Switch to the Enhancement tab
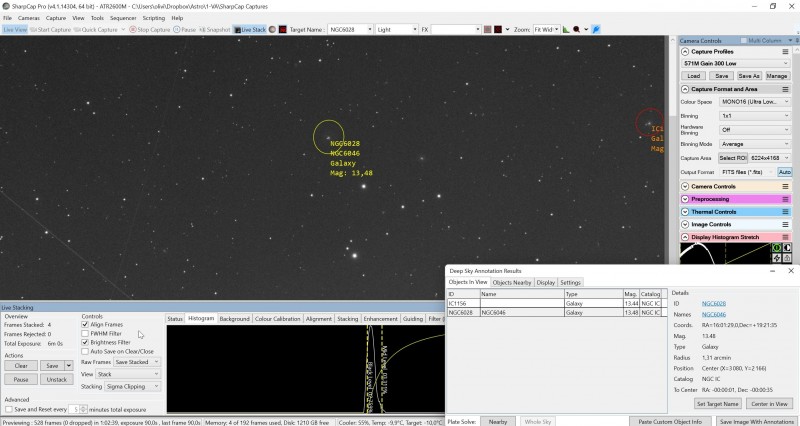800x426 pixels. pyautogui.click(x=381, y=319)
